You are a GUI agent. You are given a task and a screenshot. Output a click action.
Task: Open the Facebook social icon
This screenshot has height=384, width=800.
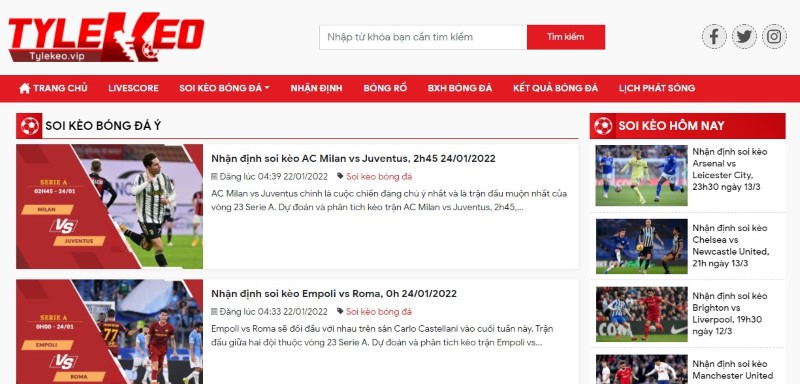[714, 37]
